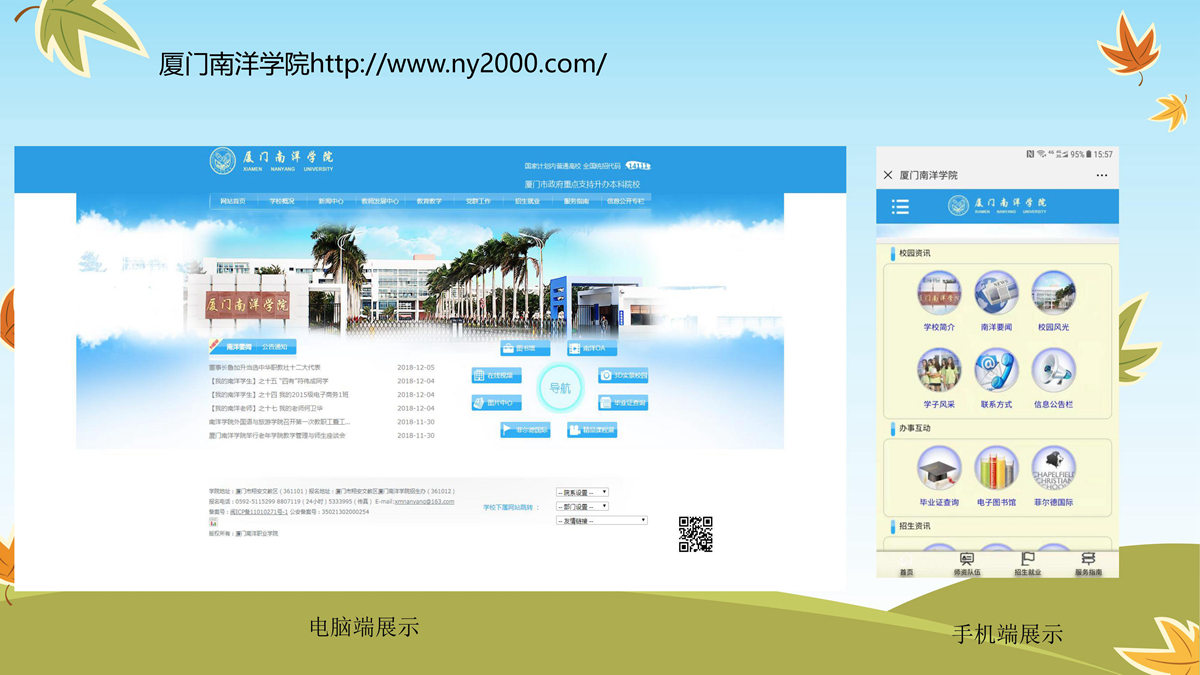The height and width of the screenshot is (675, 1200).
Task: Expand the 院系设置 dropdown
Action: [x=582, y=492]
